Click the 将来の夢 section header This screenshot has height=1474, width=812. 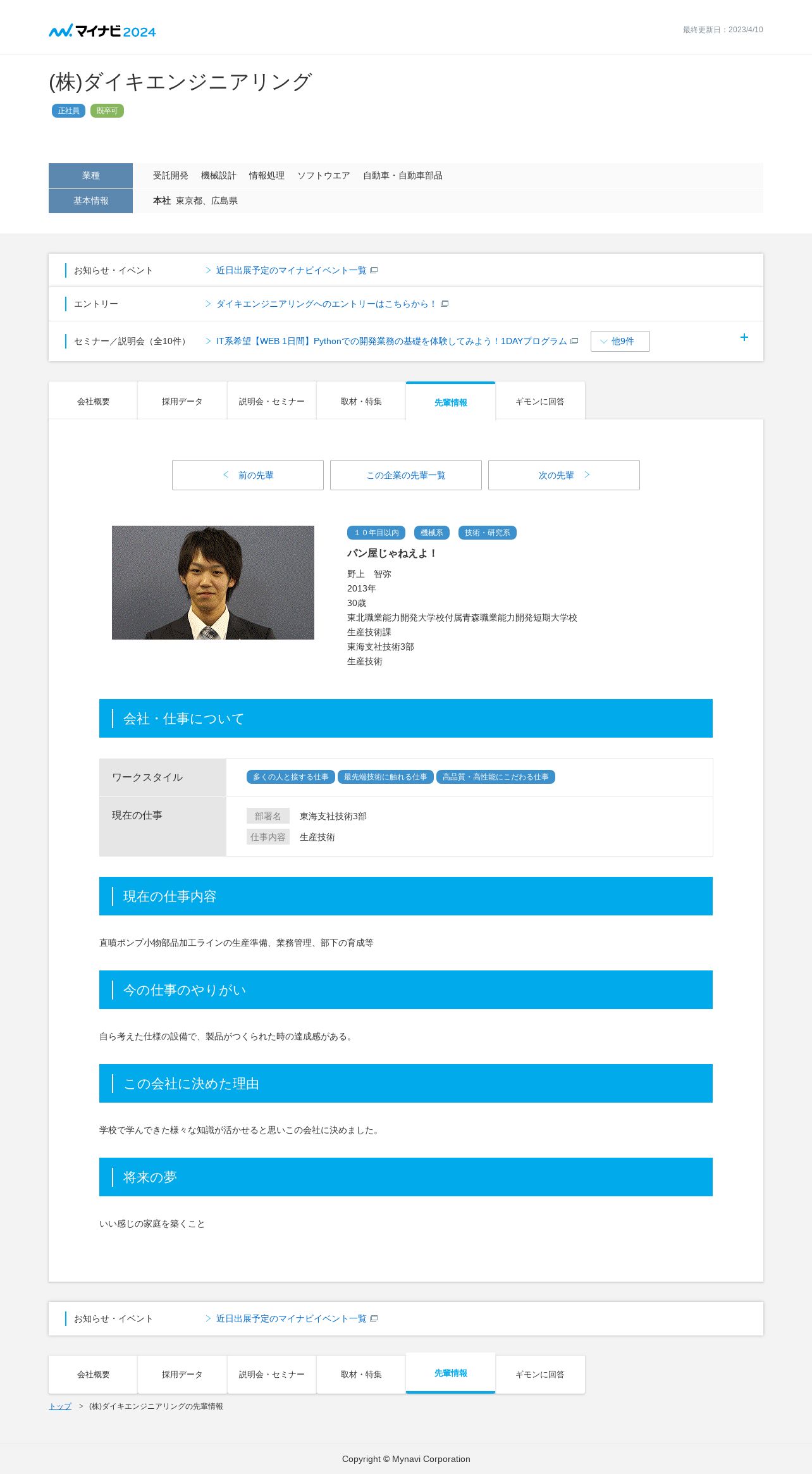click(406, 1177)
